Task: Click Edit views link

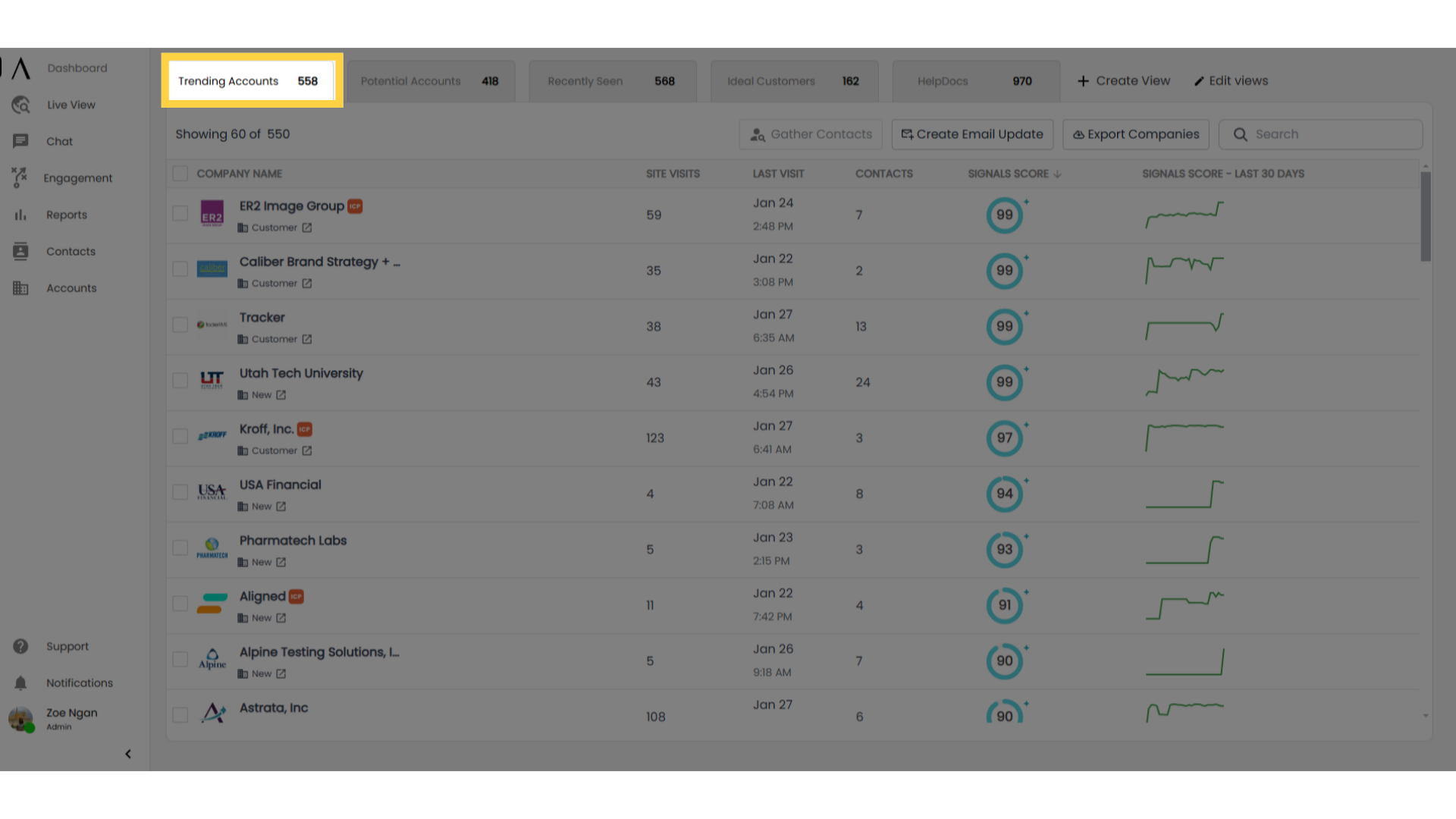Action: [1231, 80]
